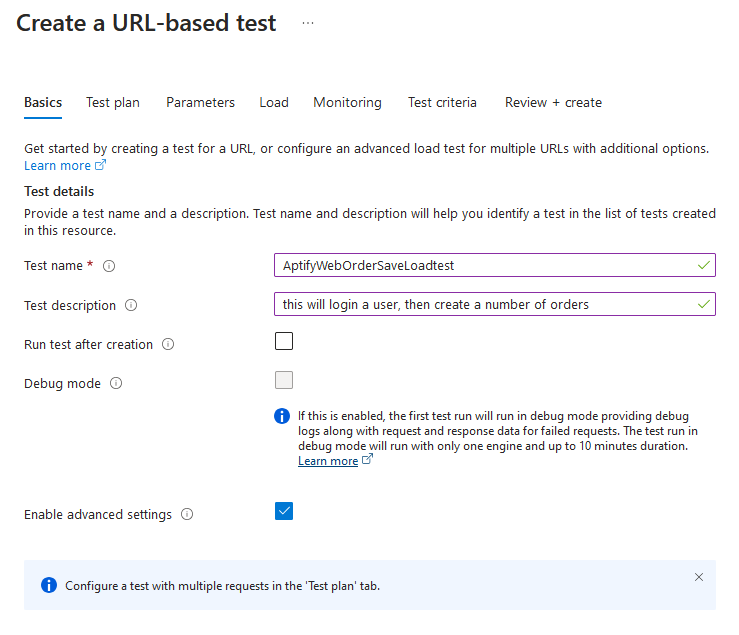Select the Monitoring tab
Screen dimensions: 739x635
347,102
